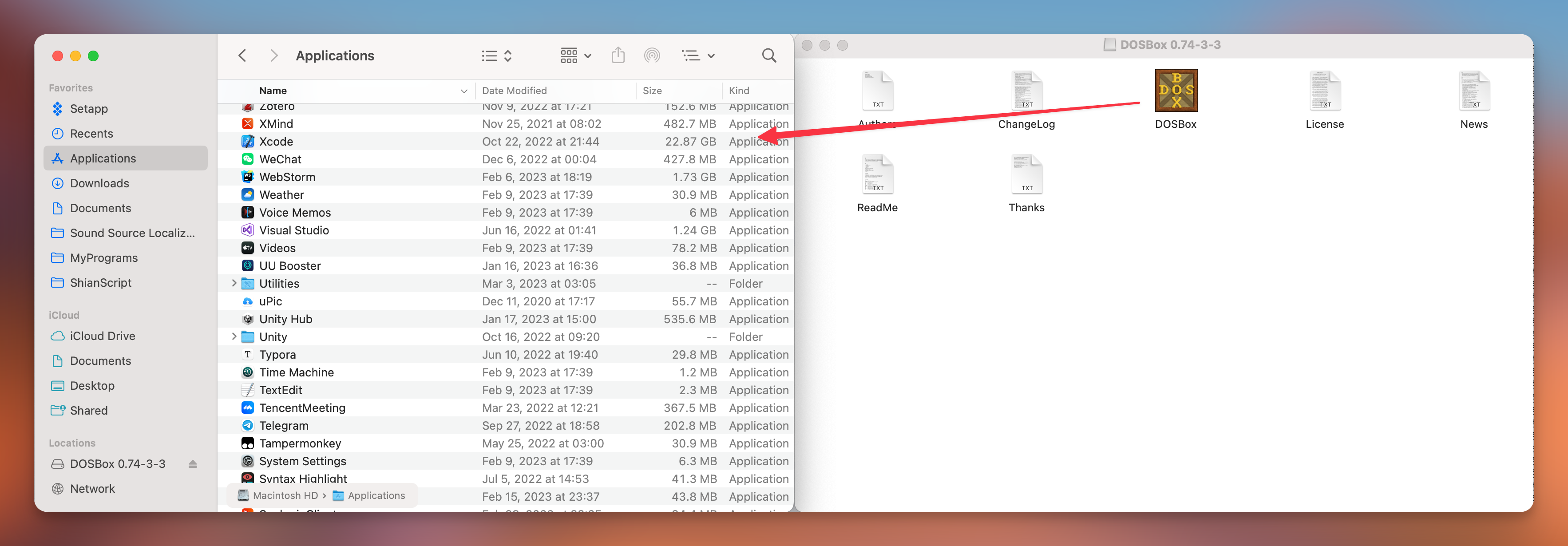Click the Weather app icon in list
The width and height of the screenshot is (1568, 546).
[x=248, y=195]
